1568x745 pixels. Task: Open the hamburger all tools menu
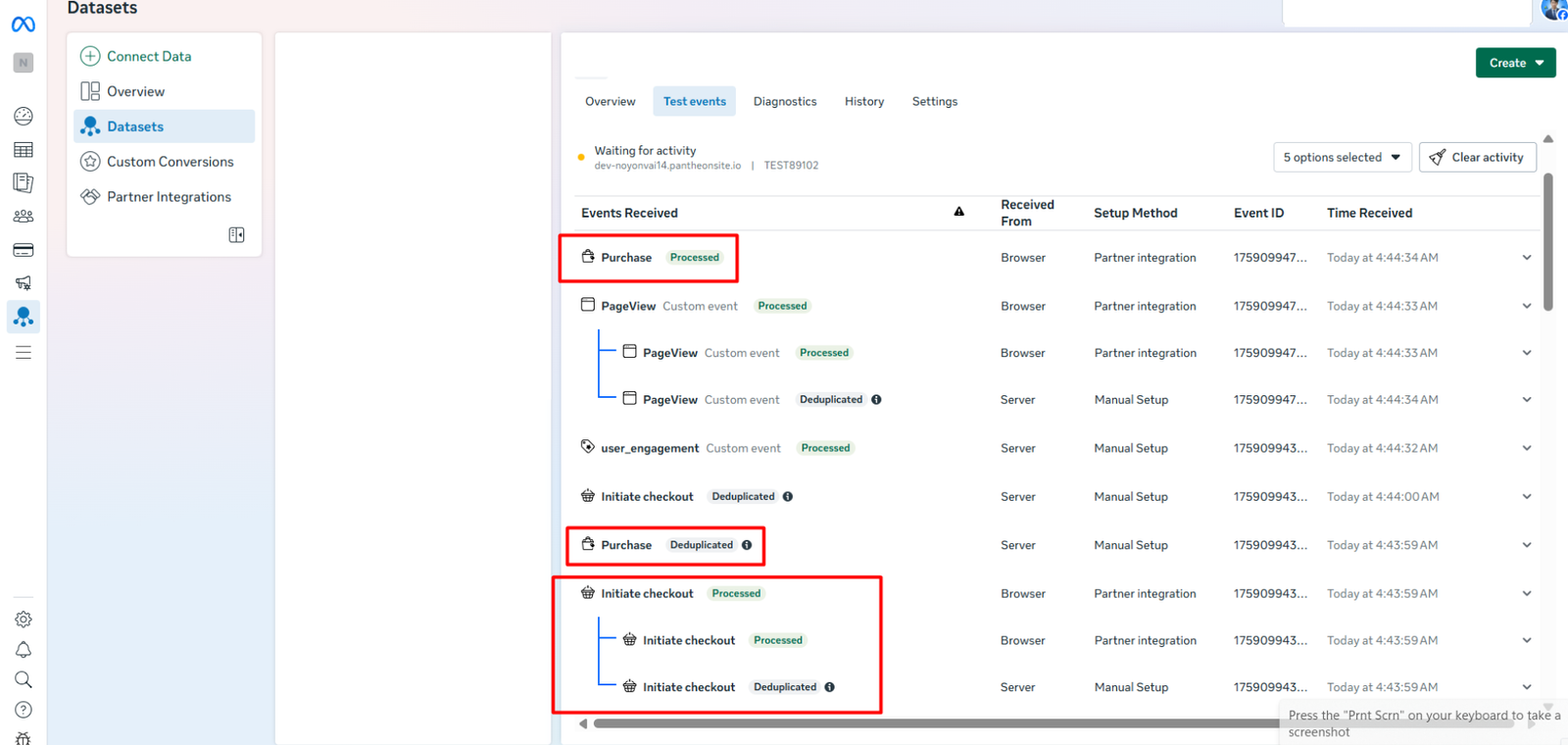[24, 353]
